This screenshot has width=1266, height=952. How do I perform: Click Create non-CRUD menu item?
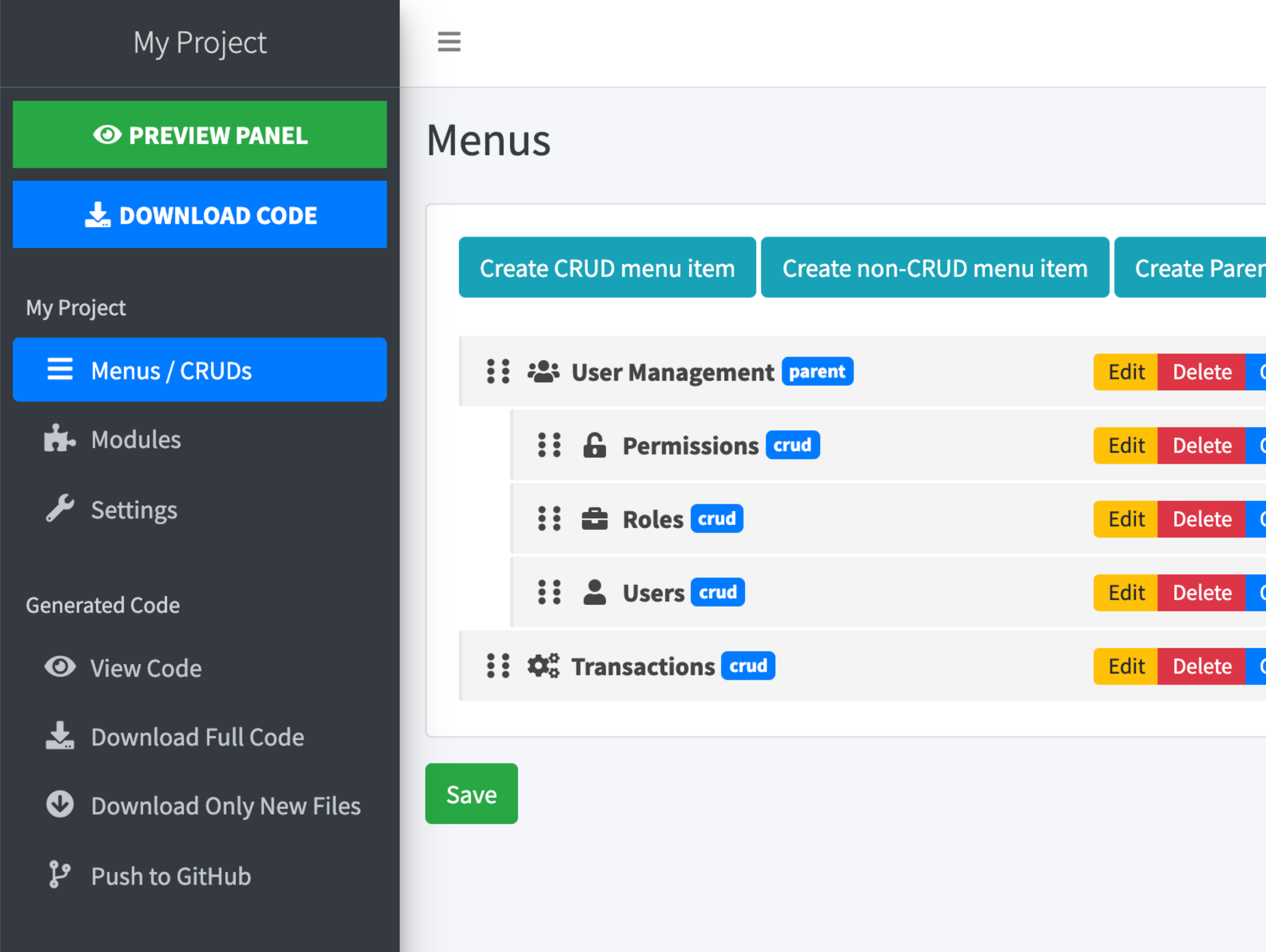point(935,267)
